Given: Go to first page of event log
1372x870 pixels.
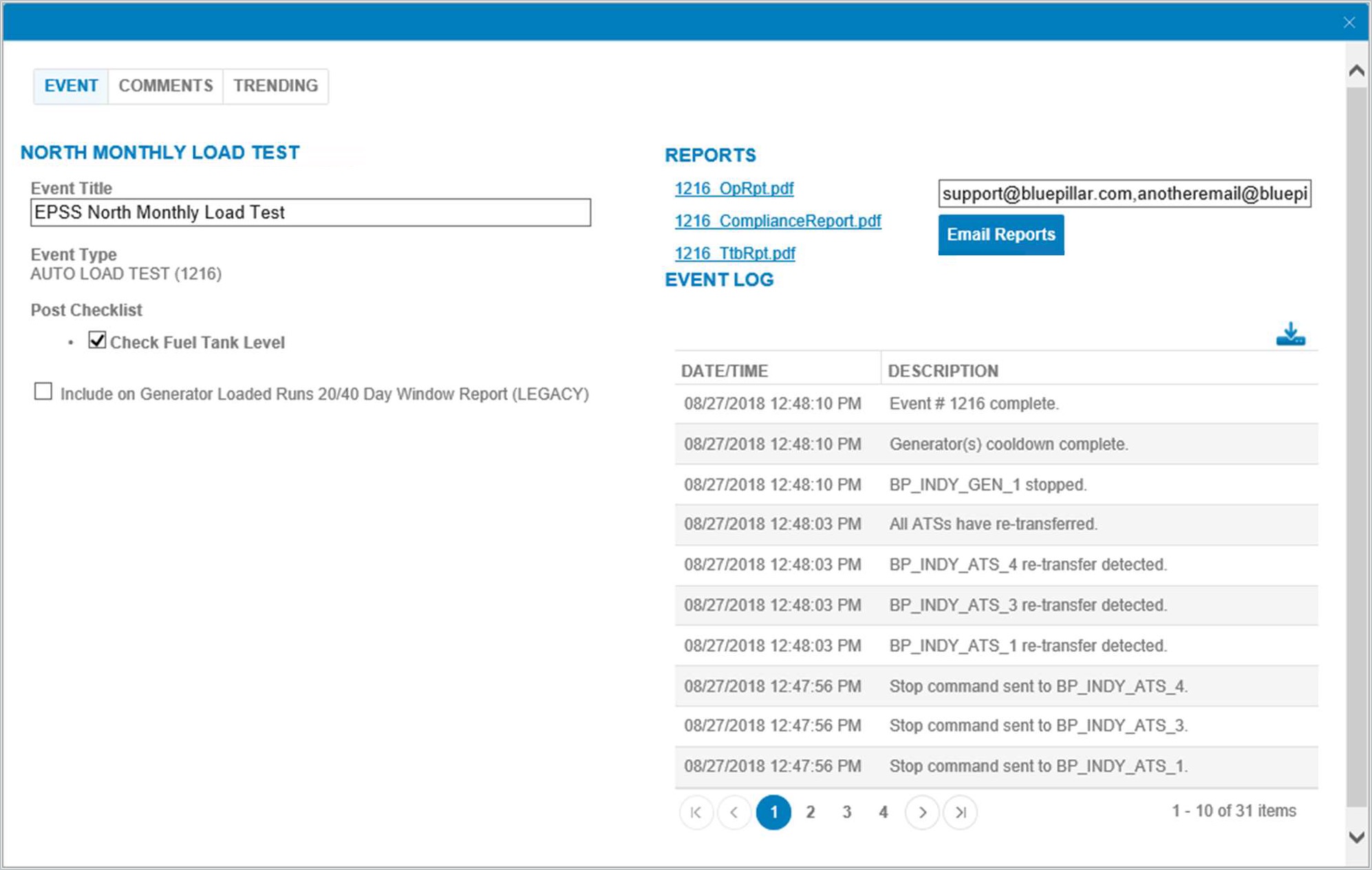Looking at the screenshot, I should pos(696,812).
